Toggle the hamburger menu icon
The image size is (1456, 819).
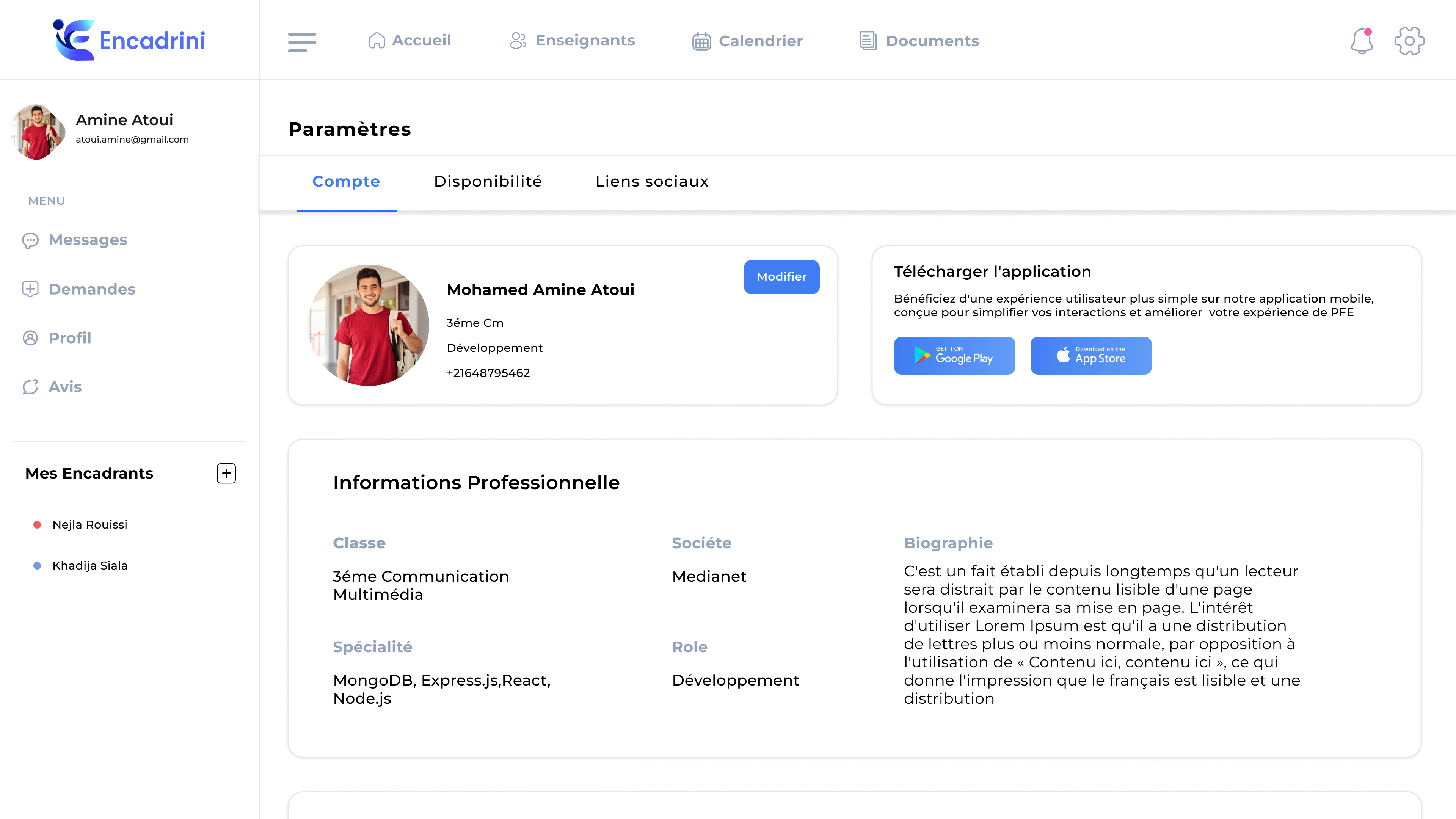point(302,42)
